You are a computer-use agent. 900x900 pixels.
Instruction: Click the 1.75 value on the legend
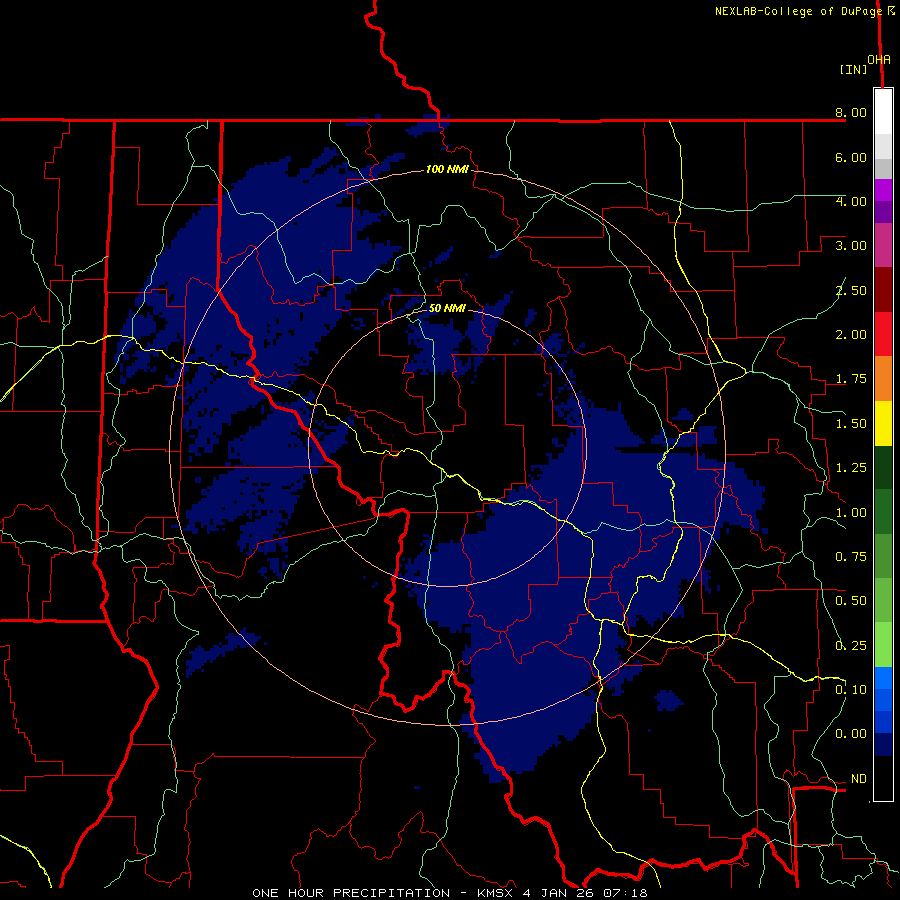851,379
